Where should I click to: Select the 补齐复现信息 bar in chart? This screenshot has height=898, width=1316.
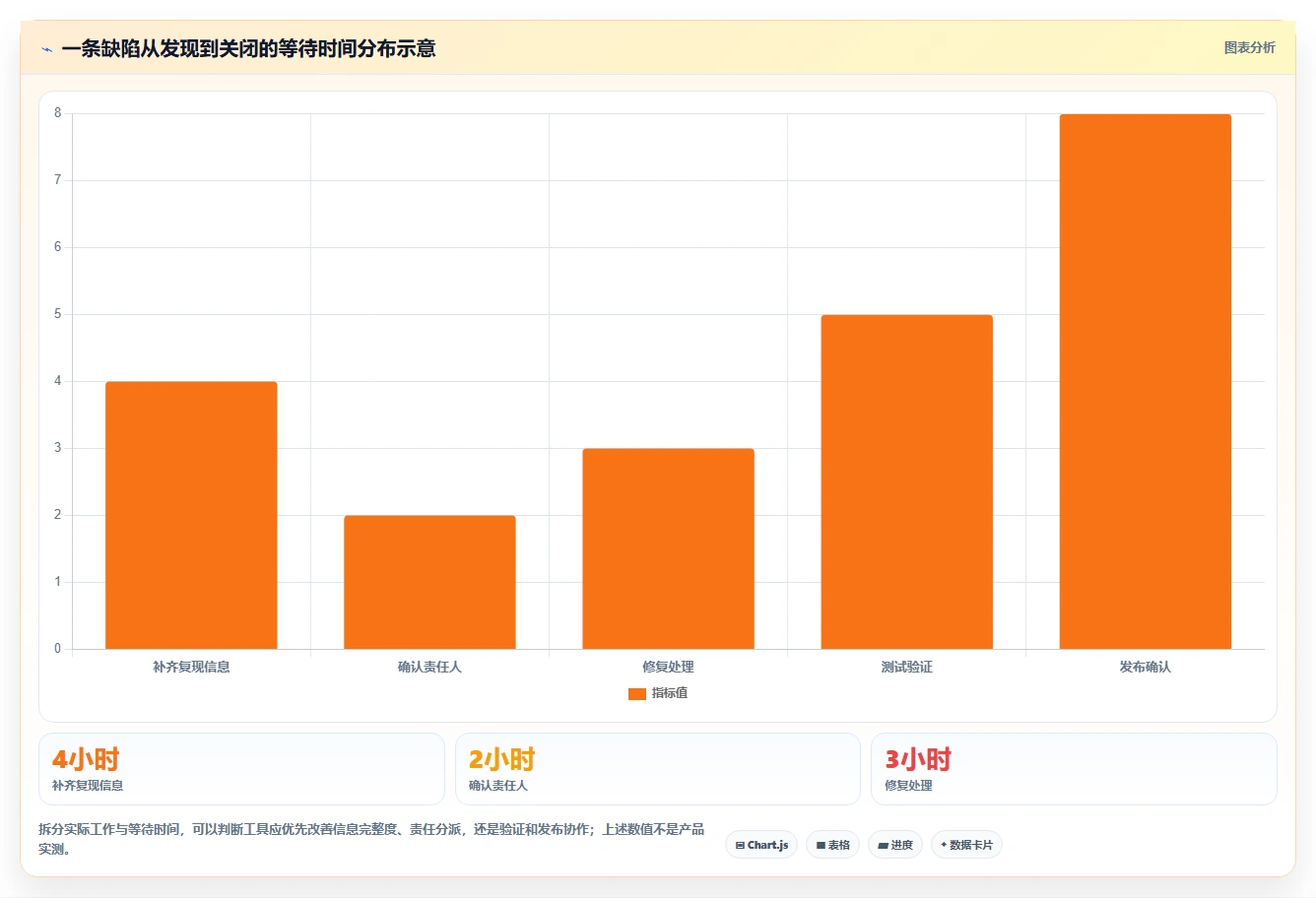coord(191,515)
